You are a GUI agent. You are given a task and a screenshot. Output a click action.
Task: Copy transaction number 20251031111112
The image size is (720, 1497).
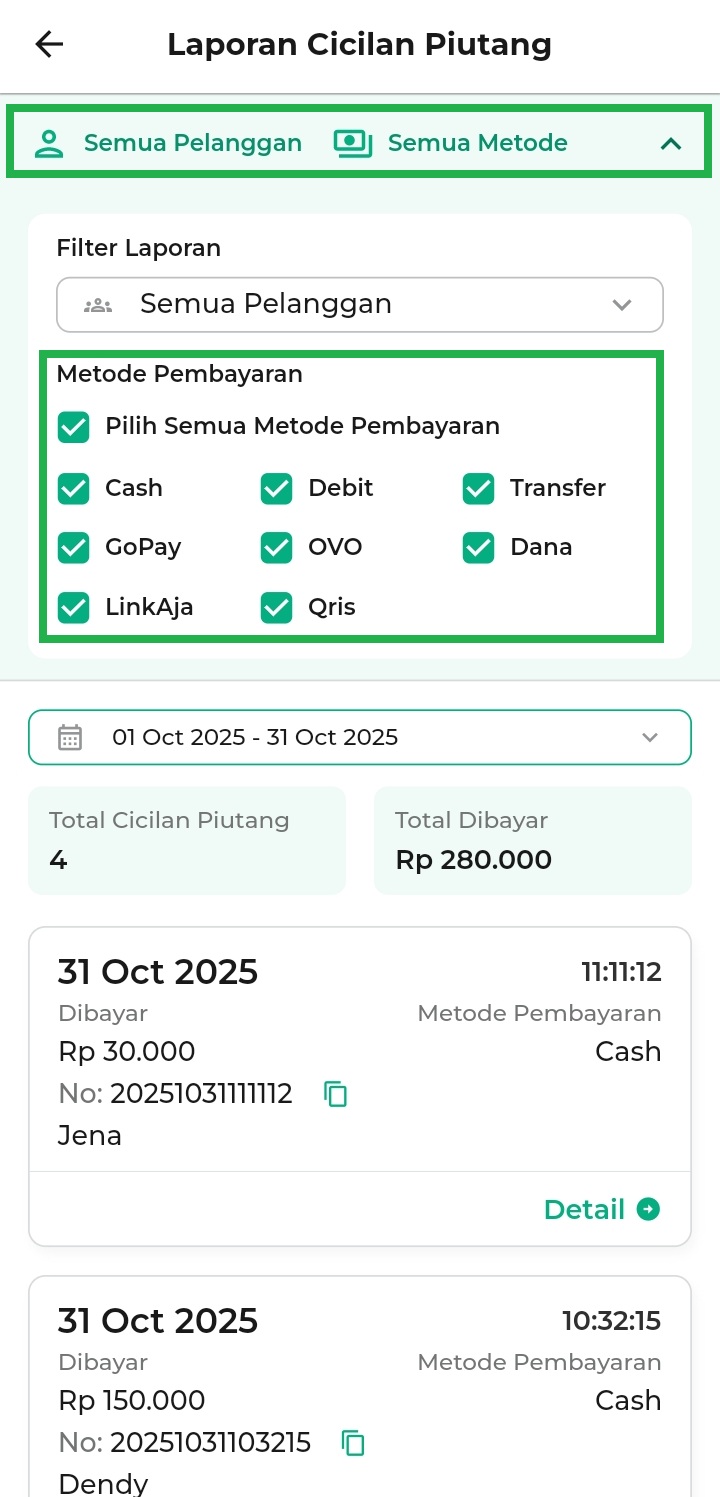336,1094
